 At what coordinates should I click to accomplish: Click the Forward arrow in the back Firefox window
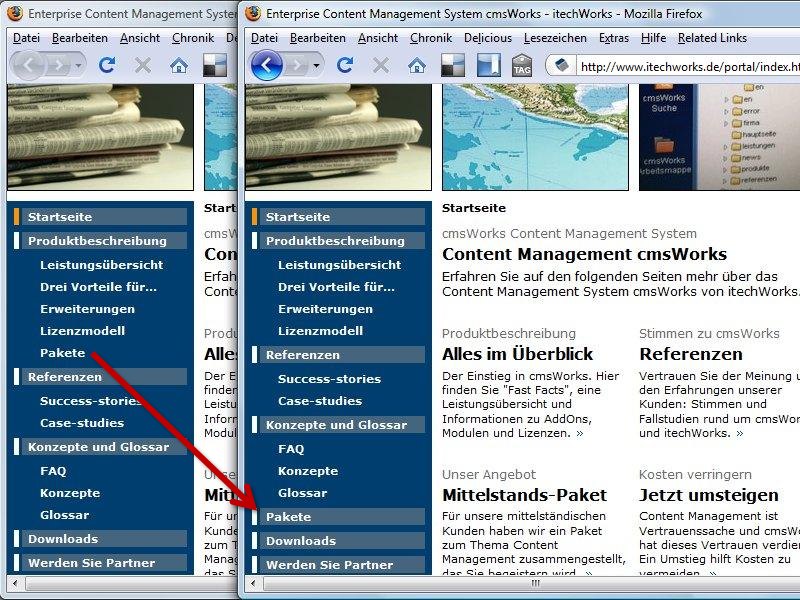(59, 65)
